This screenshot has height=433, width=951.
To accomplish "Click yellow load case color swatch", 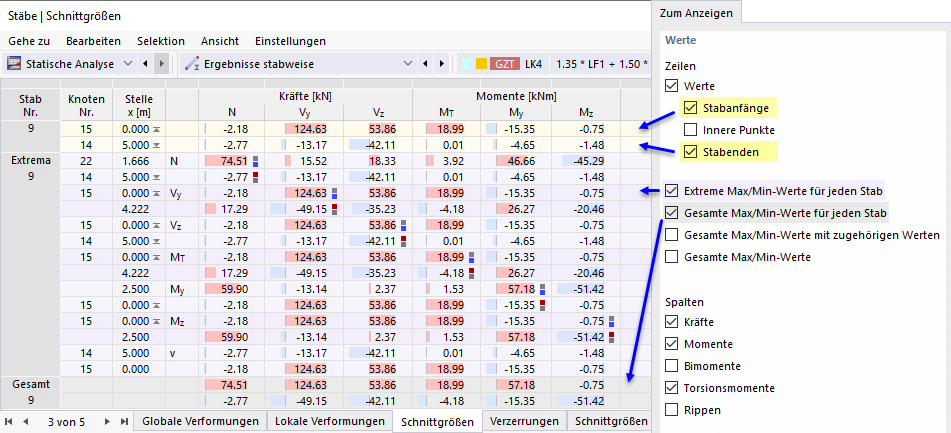I will [x=482, y=64].
